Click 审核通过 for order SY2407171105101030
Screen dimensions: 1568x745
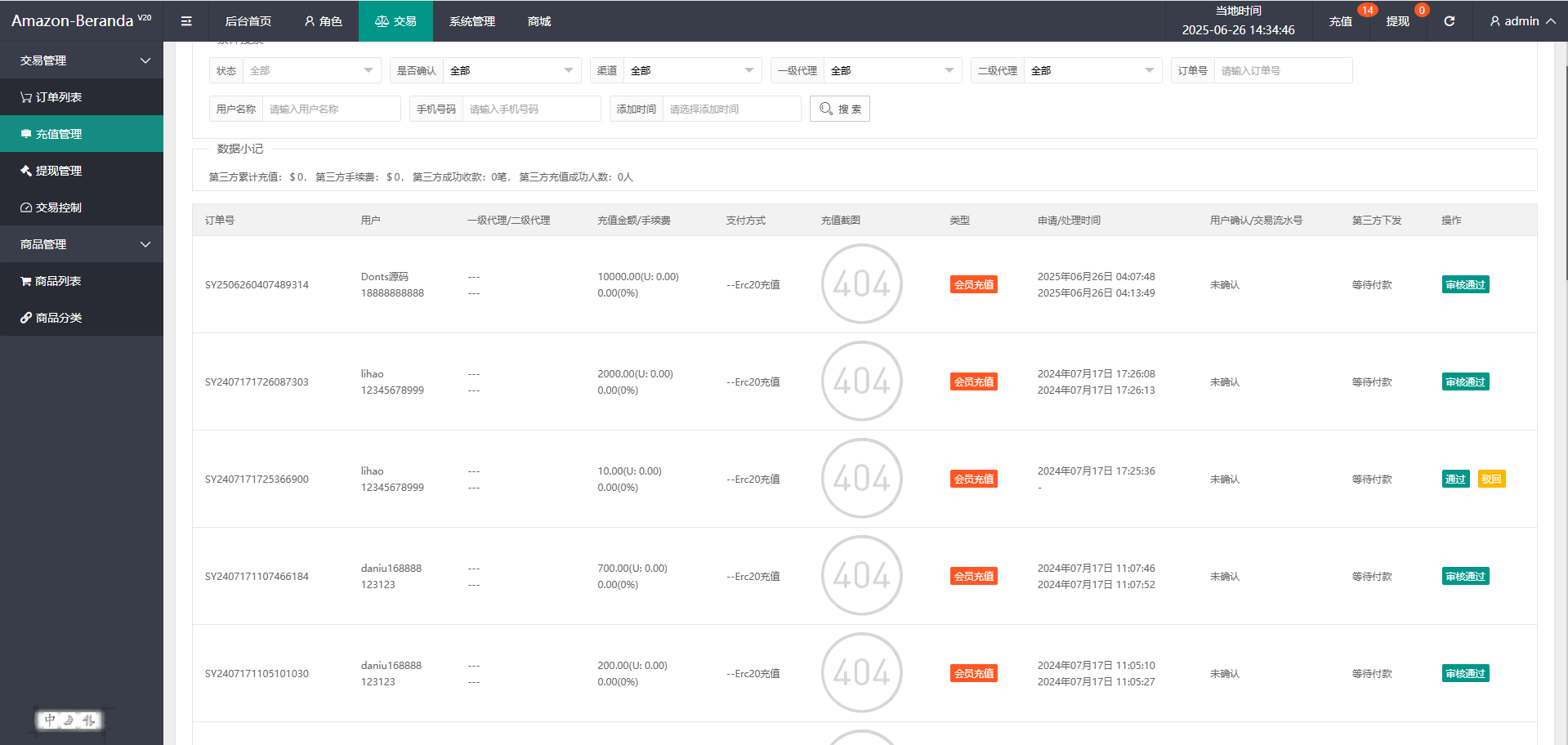tap(1465, 674)
